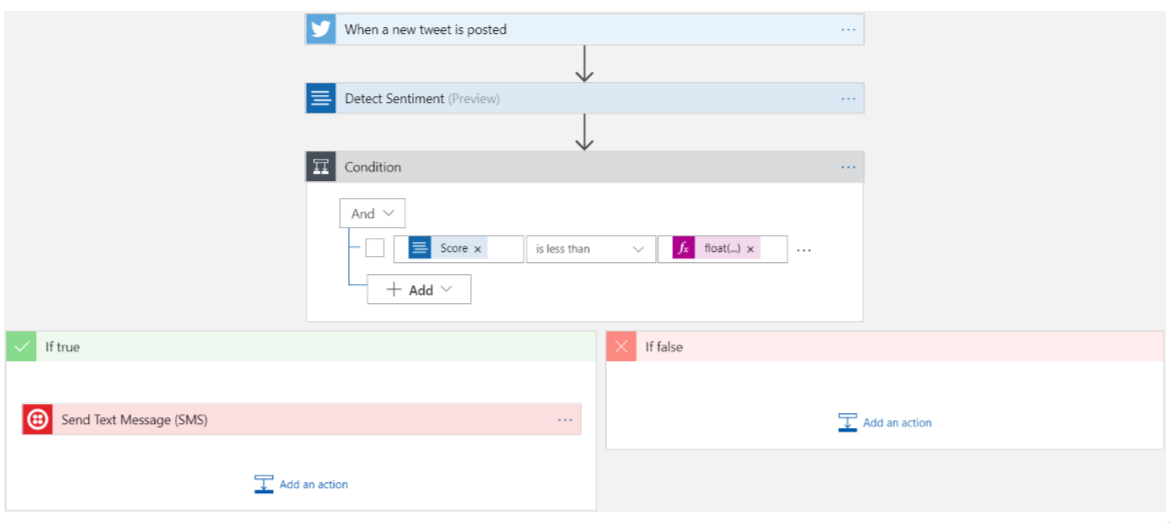Click the Condition step icon
Viewport: 1170px width, 523px height.
click(321, 167)
